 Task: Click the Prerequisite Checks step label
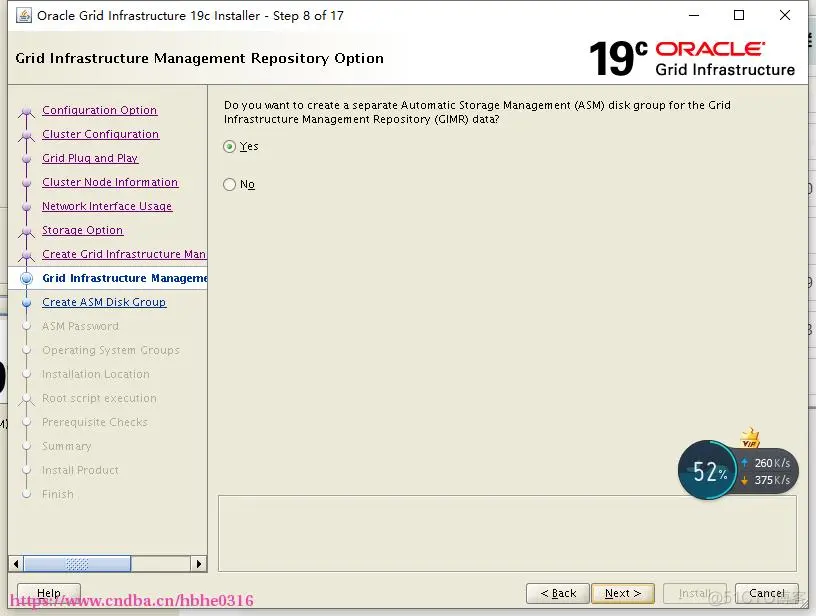(95, 422)
